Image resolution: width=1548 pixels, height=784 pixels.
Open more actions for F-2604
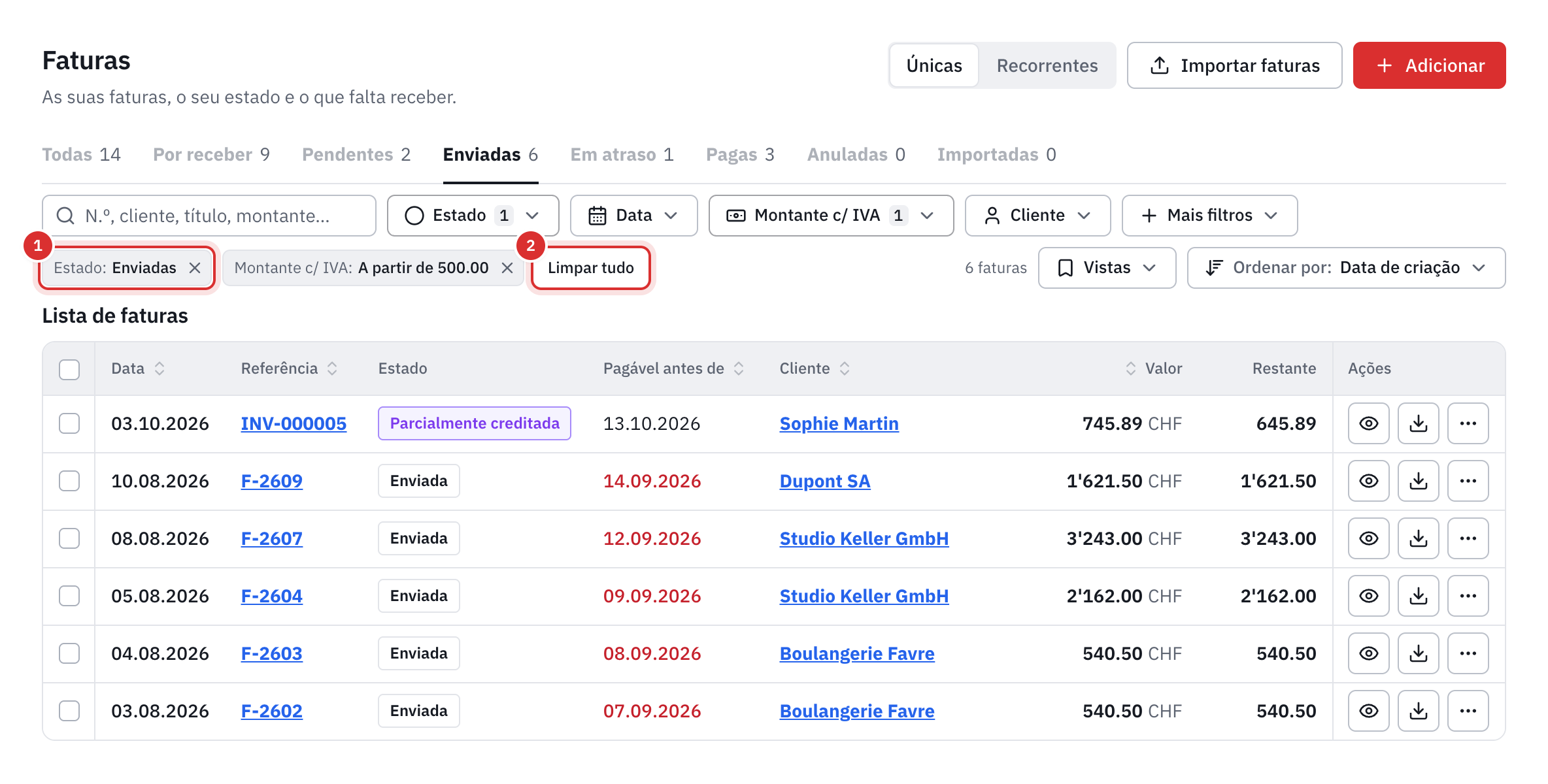click(1468, 596)
